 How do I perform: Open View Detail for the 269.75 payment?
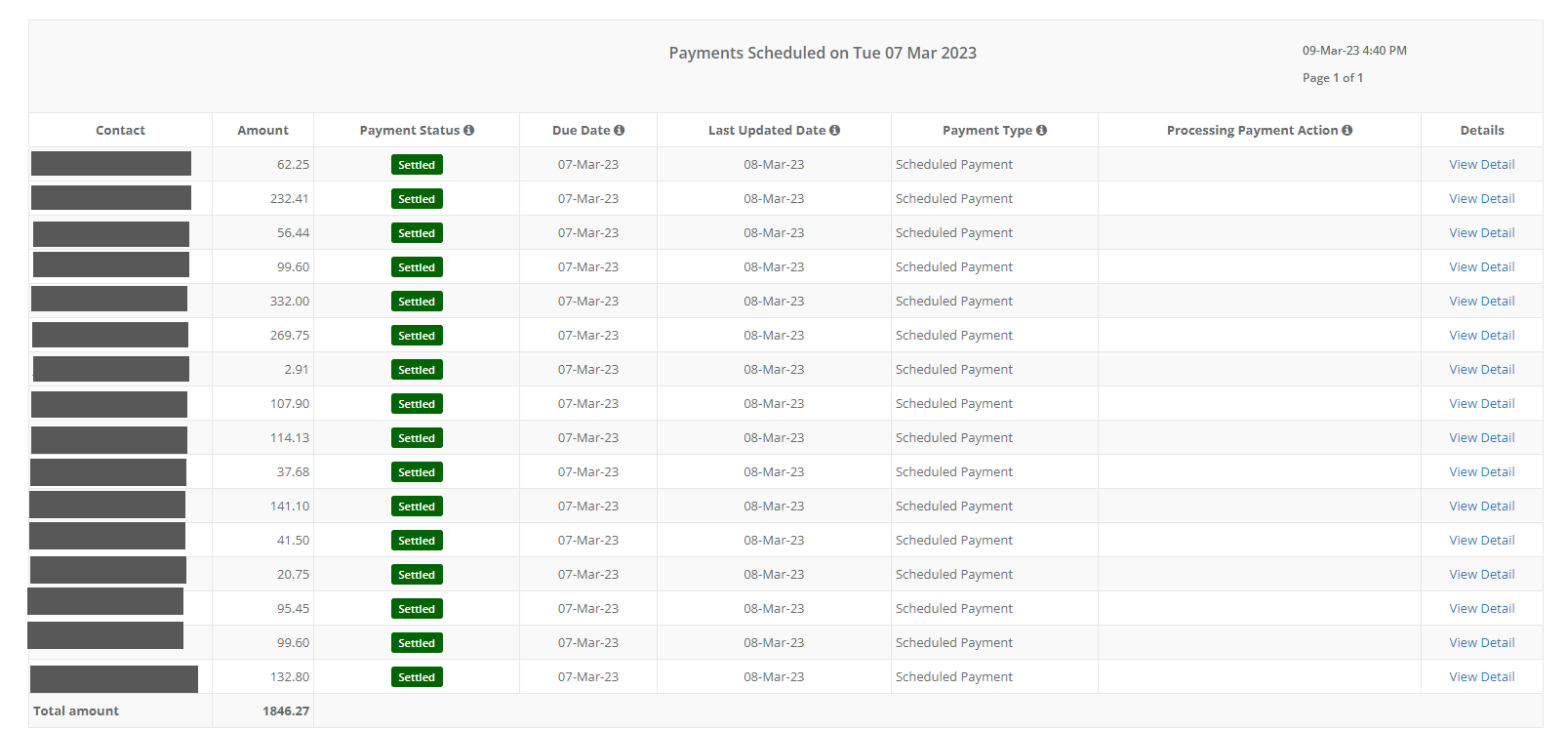(1482, 335)
